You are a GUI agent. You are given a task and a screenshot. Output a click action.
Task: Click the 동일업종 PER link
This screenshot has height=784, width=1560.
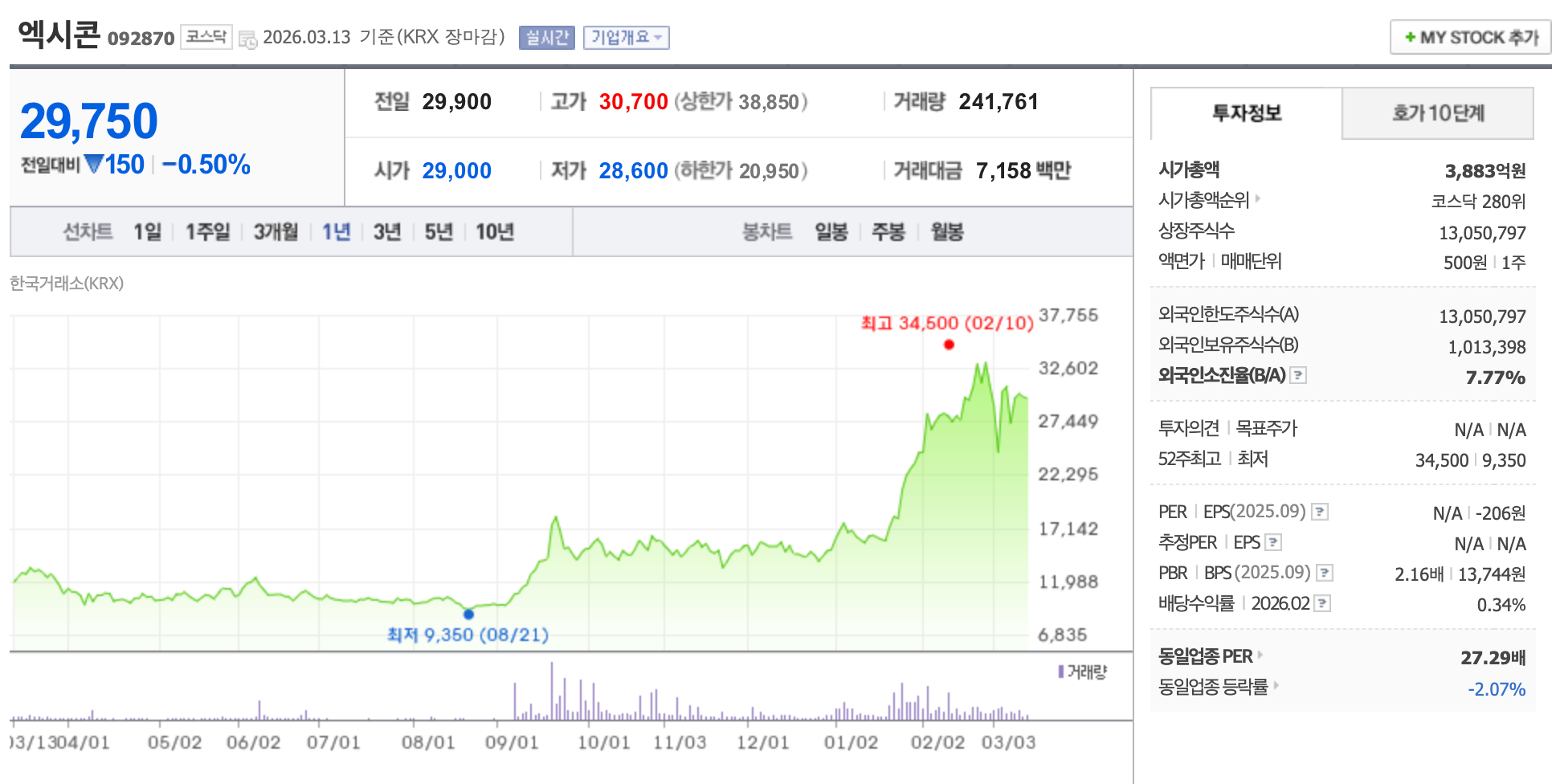tap(1206, 656)
